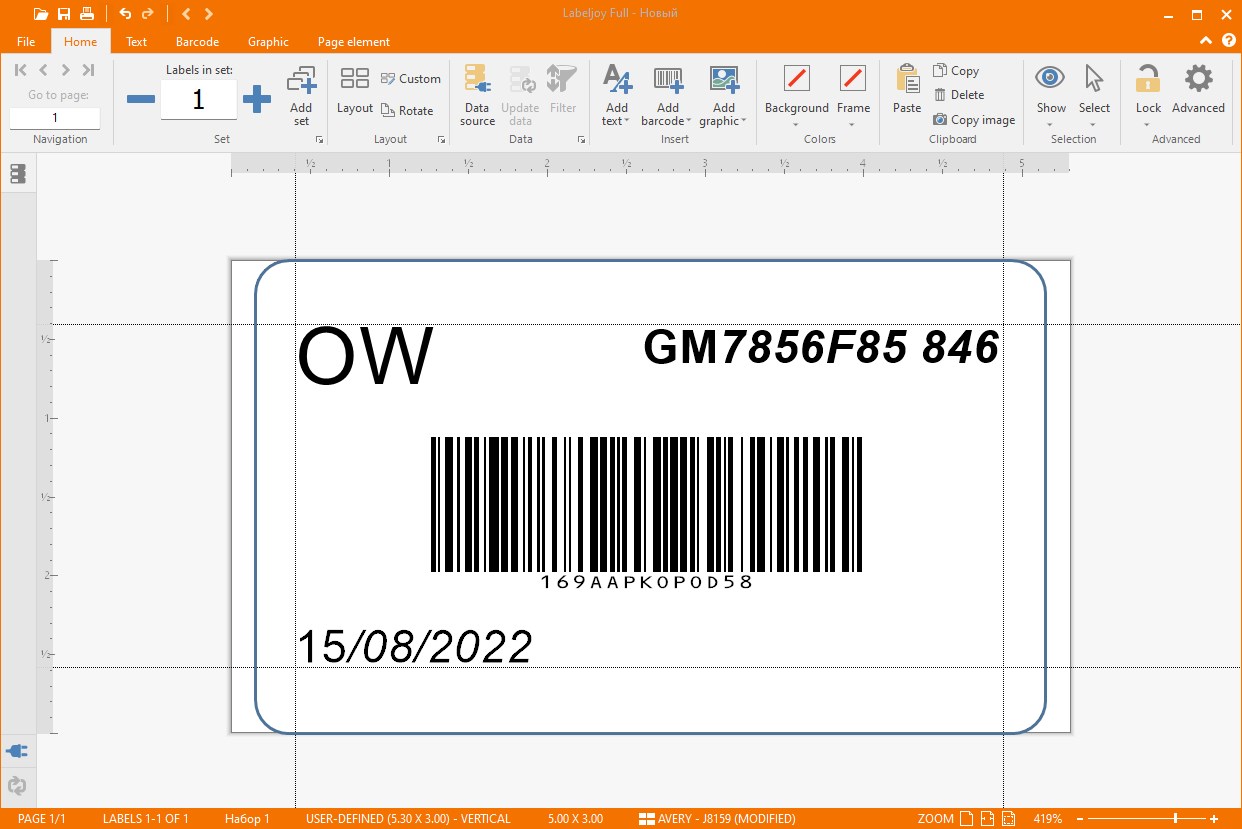
Task: Click the Rotate layout button
Action: (408, 111)
